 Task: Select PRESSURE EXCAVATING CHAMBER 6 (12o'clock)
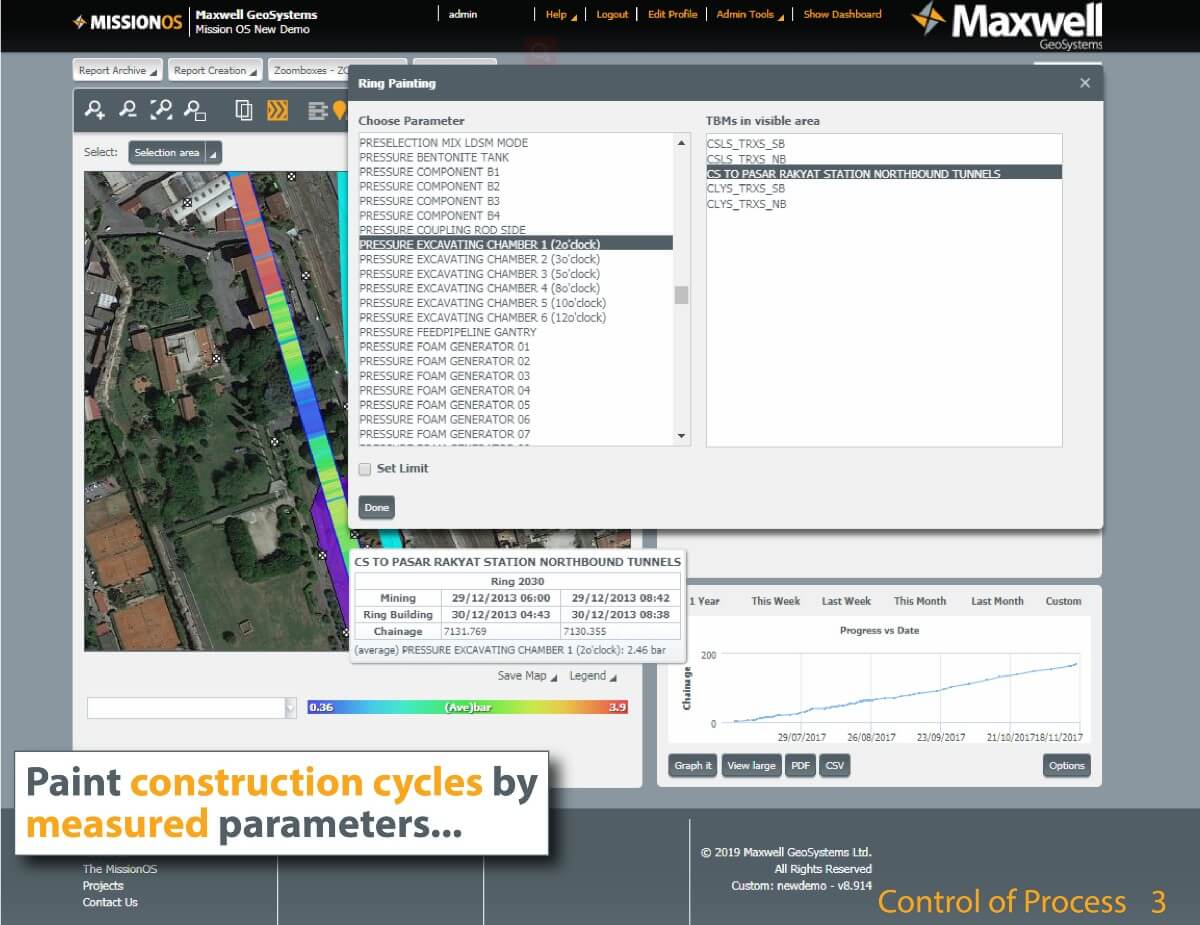515,317
